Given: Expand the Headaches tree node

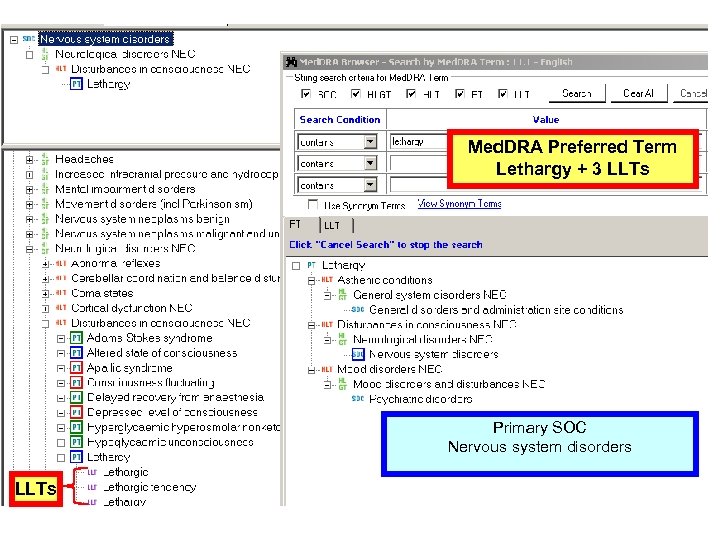Looking at the screenshot, I should [x=29, y=160].
